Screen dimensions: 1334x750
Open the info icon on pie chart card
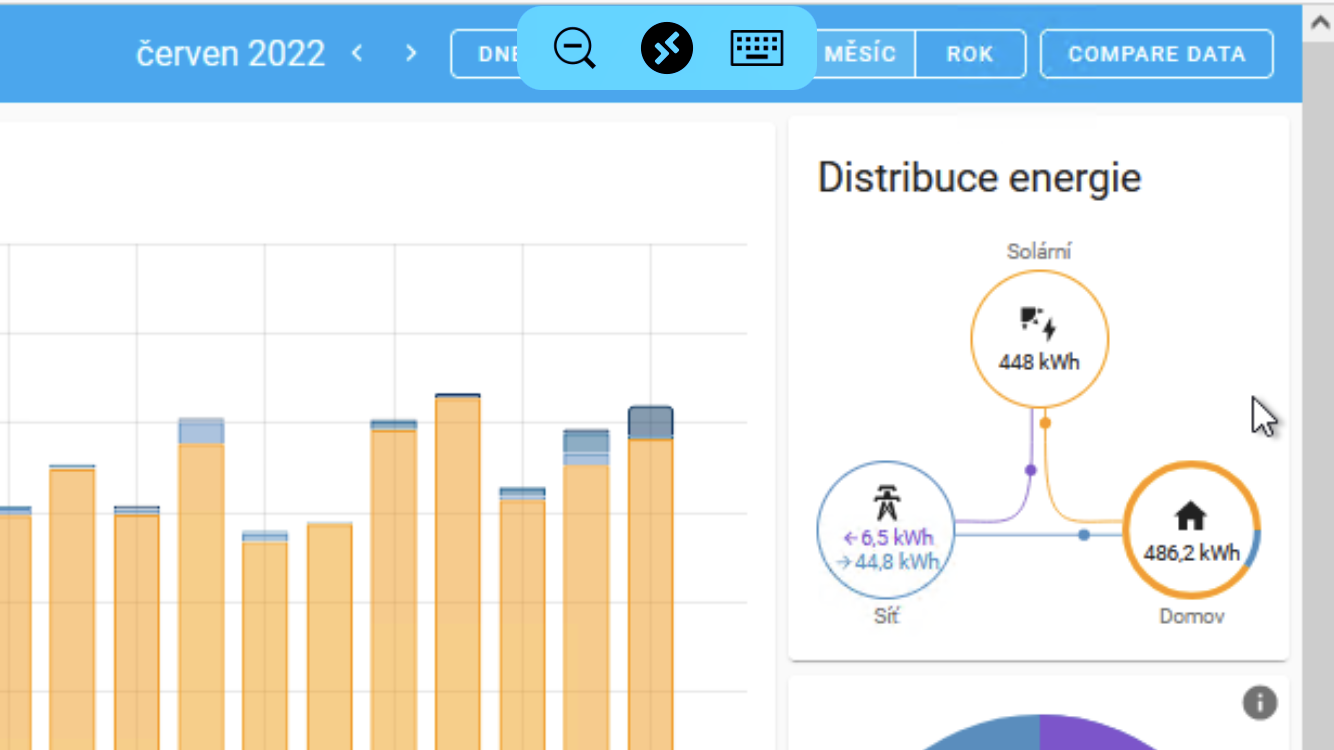point(1259,703)
